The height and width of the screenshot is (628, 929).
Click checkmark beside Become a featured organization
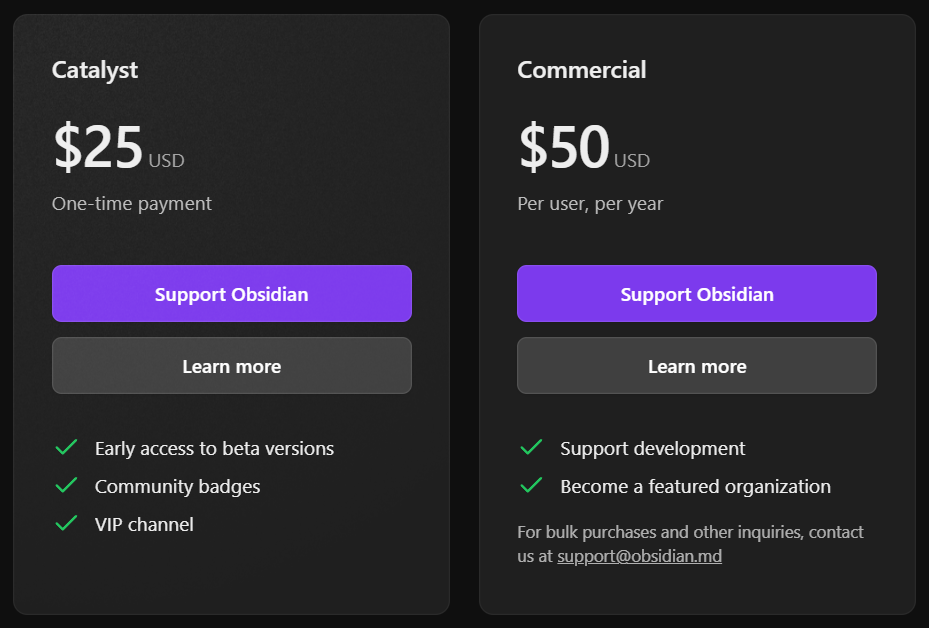531,485
